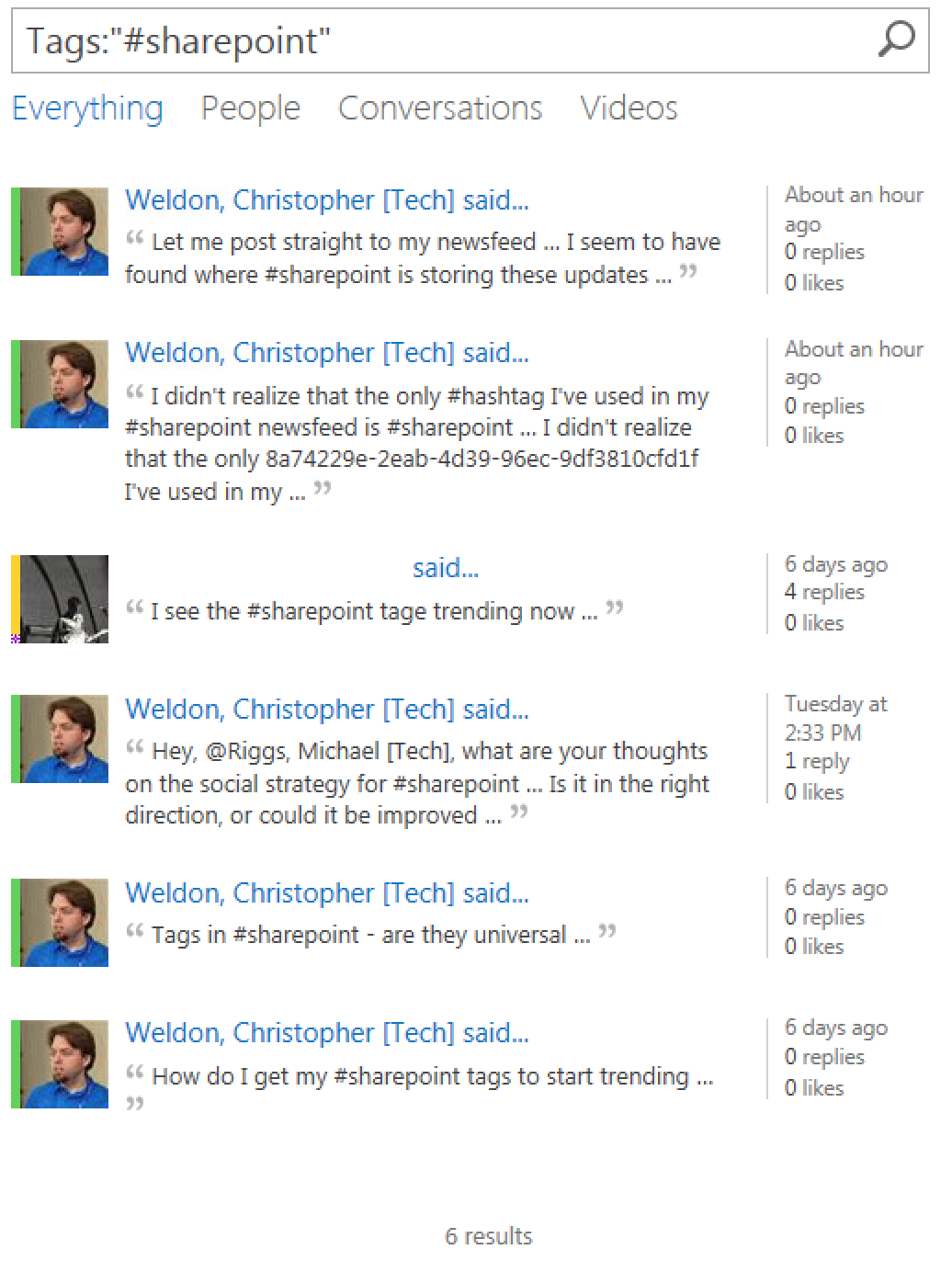The width and height of the screenshot is (952, 1261).
Task: Open avatar on 'post straight to my newsfeed' result
Action: click(63, 232)
